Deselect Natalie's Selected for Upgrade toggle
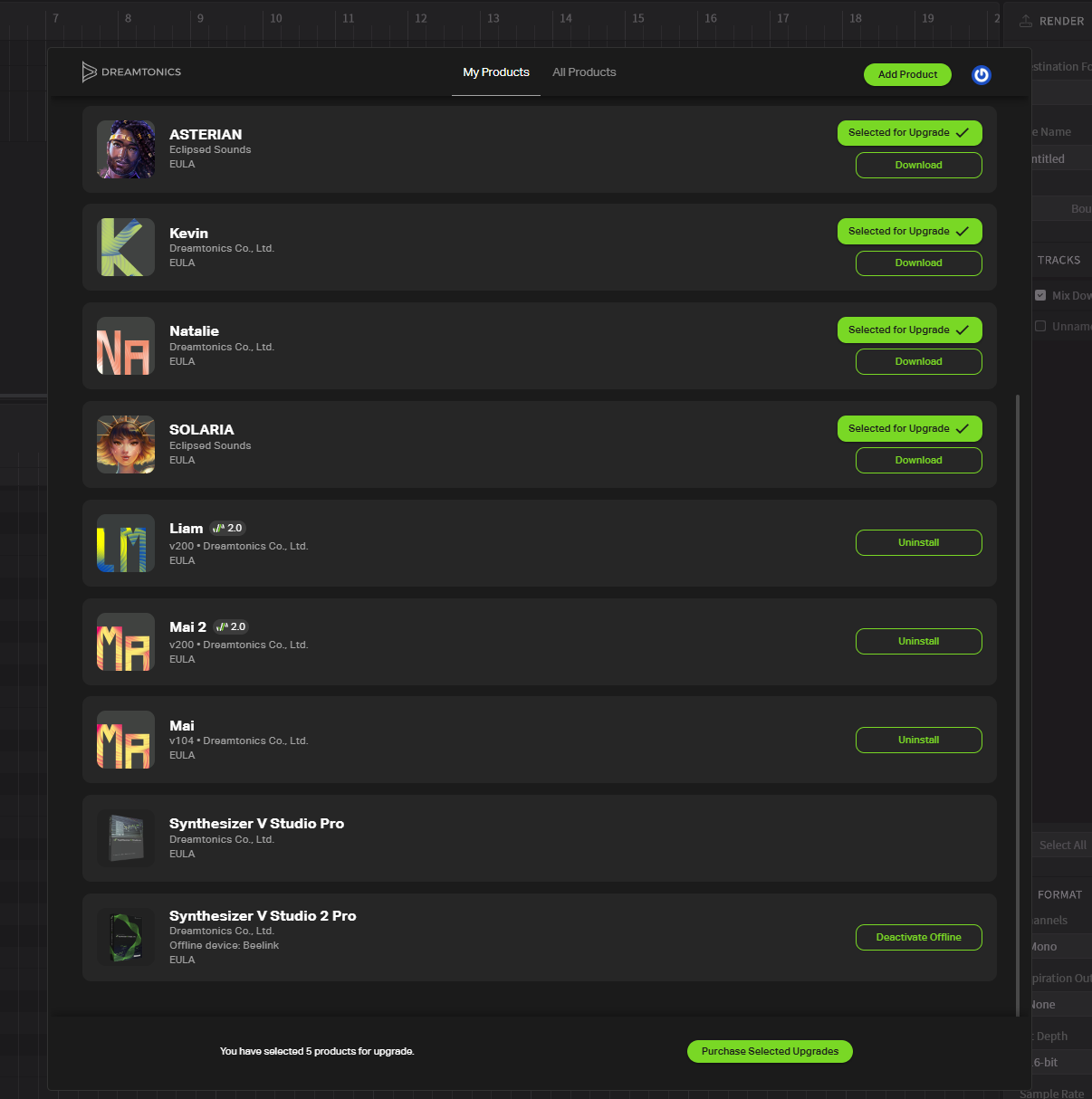Viewport: 1092px width, 1099px height. (x=910, y=330)
